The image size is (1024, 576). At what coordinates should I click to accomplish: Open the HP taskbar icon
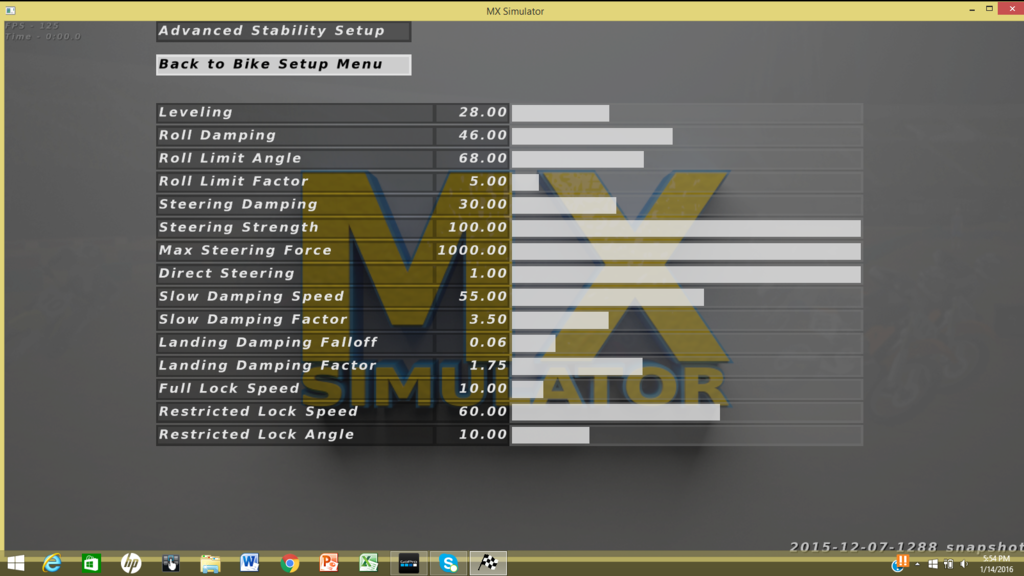click(130, 563)
